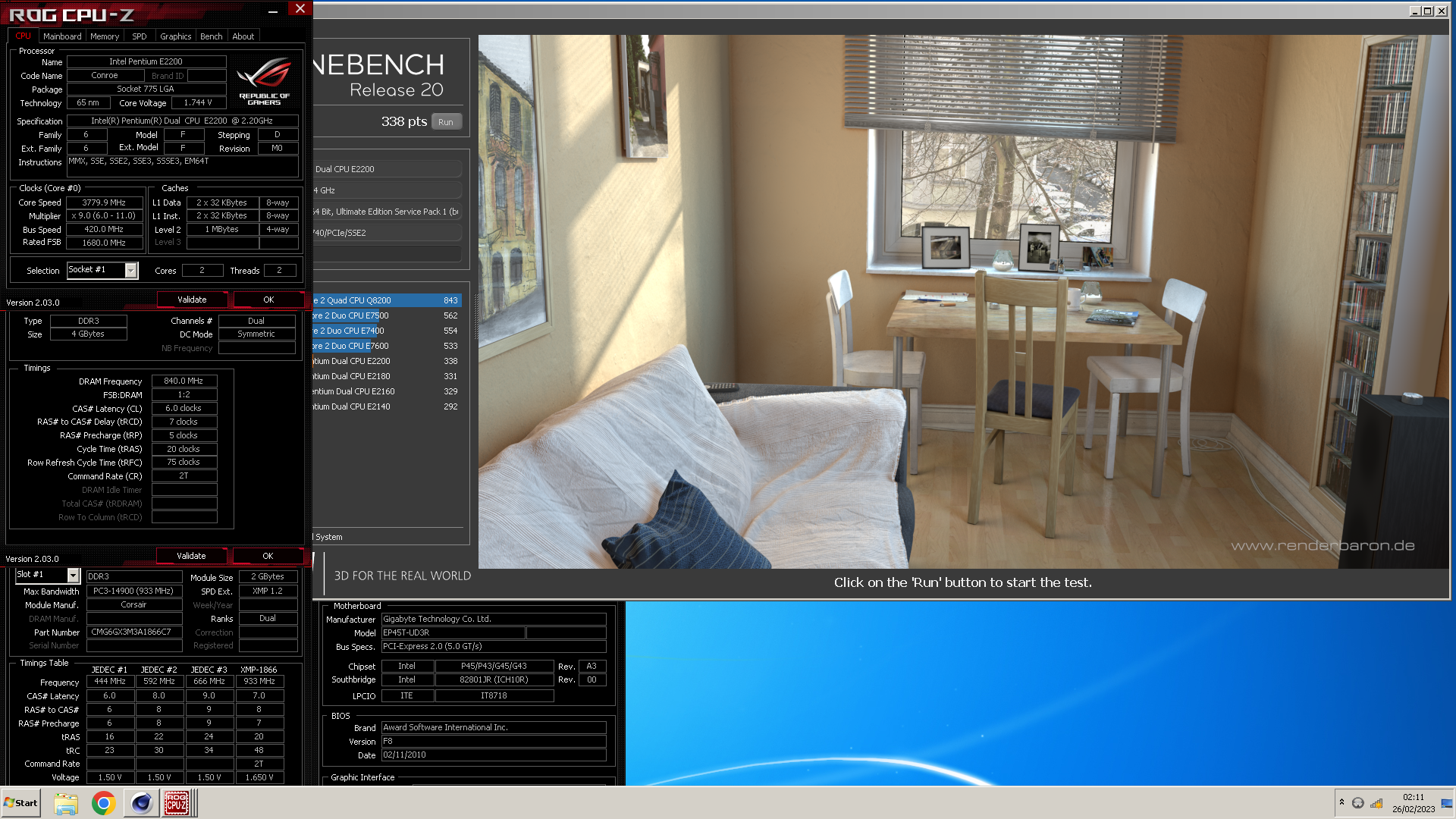Click the Multiplier x 9.0 field
This screenshot has height=819, width=1456.
point(105,215)
